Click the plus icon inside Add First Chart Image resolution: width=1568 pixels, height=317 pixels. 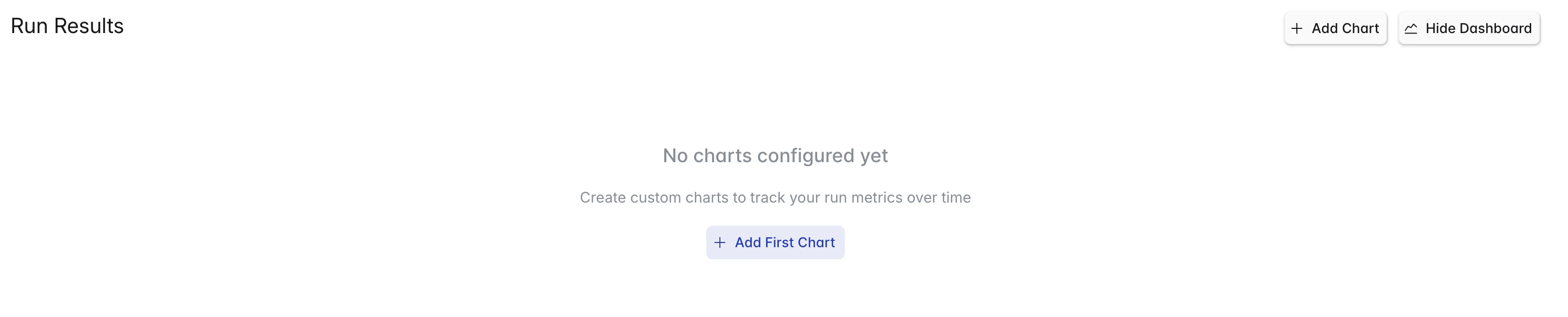pyautogui.click(x=721, y=242)
